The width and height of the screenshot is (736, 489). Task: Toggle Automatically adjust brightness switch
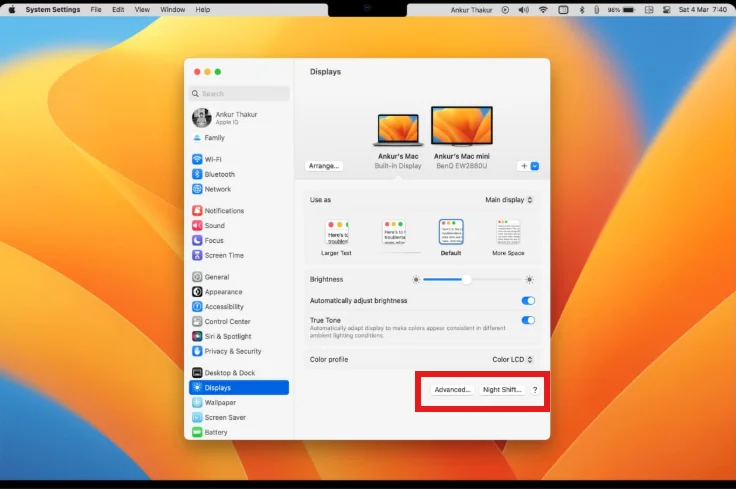point(528,301)
